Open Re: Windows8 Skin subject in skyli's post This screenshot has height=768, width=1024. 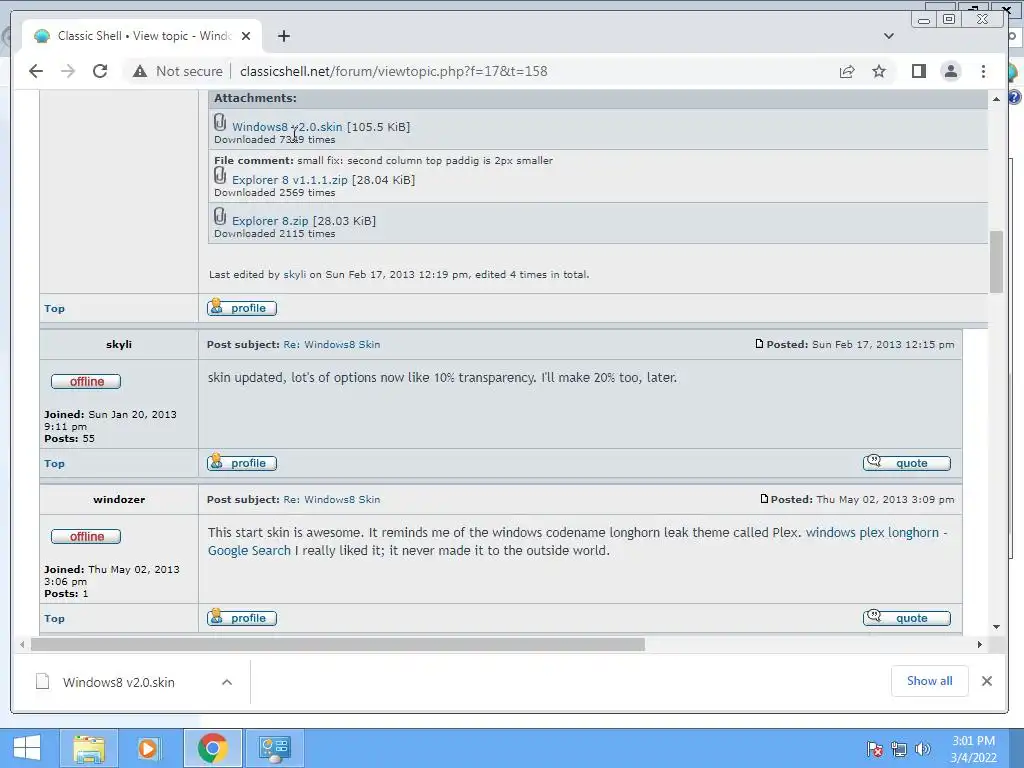(x=332, y=344)
